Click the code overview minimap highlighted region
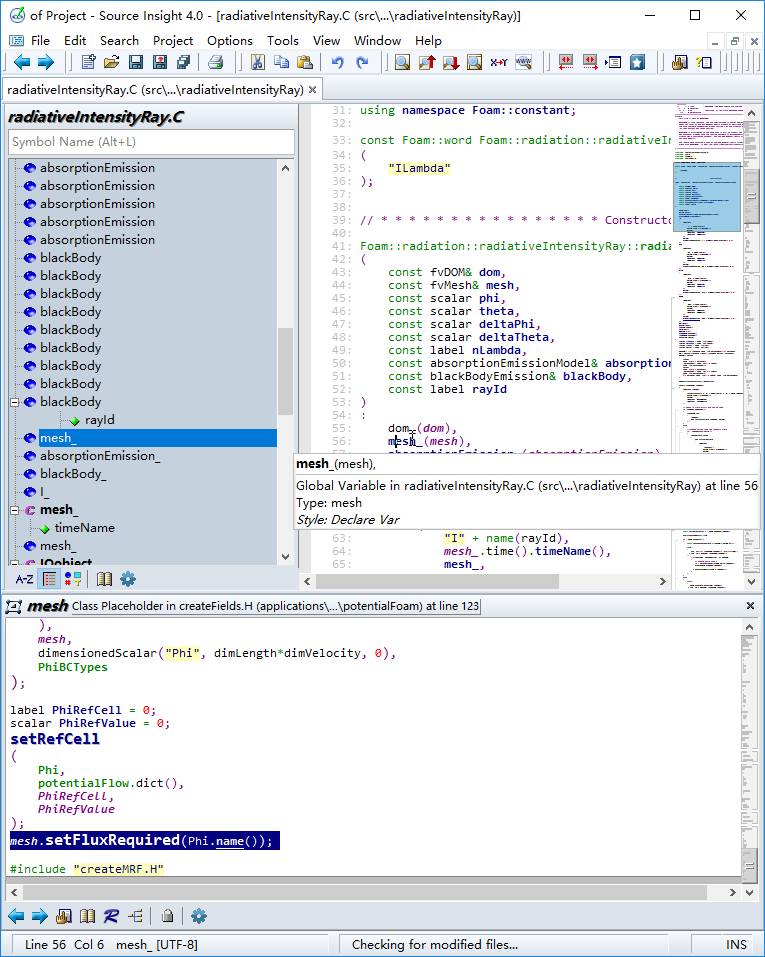 (706, 197)
